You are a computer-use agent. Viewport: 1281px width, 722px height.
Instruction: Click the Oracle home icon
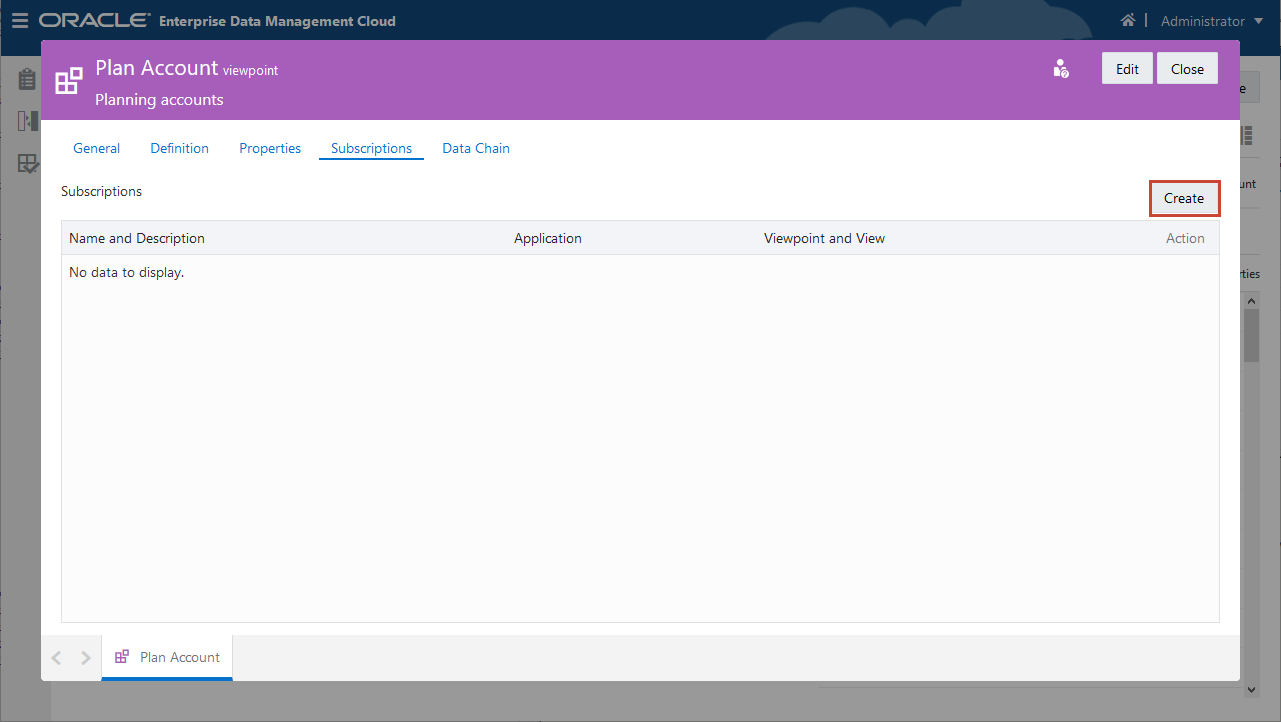coord(1128,20)
